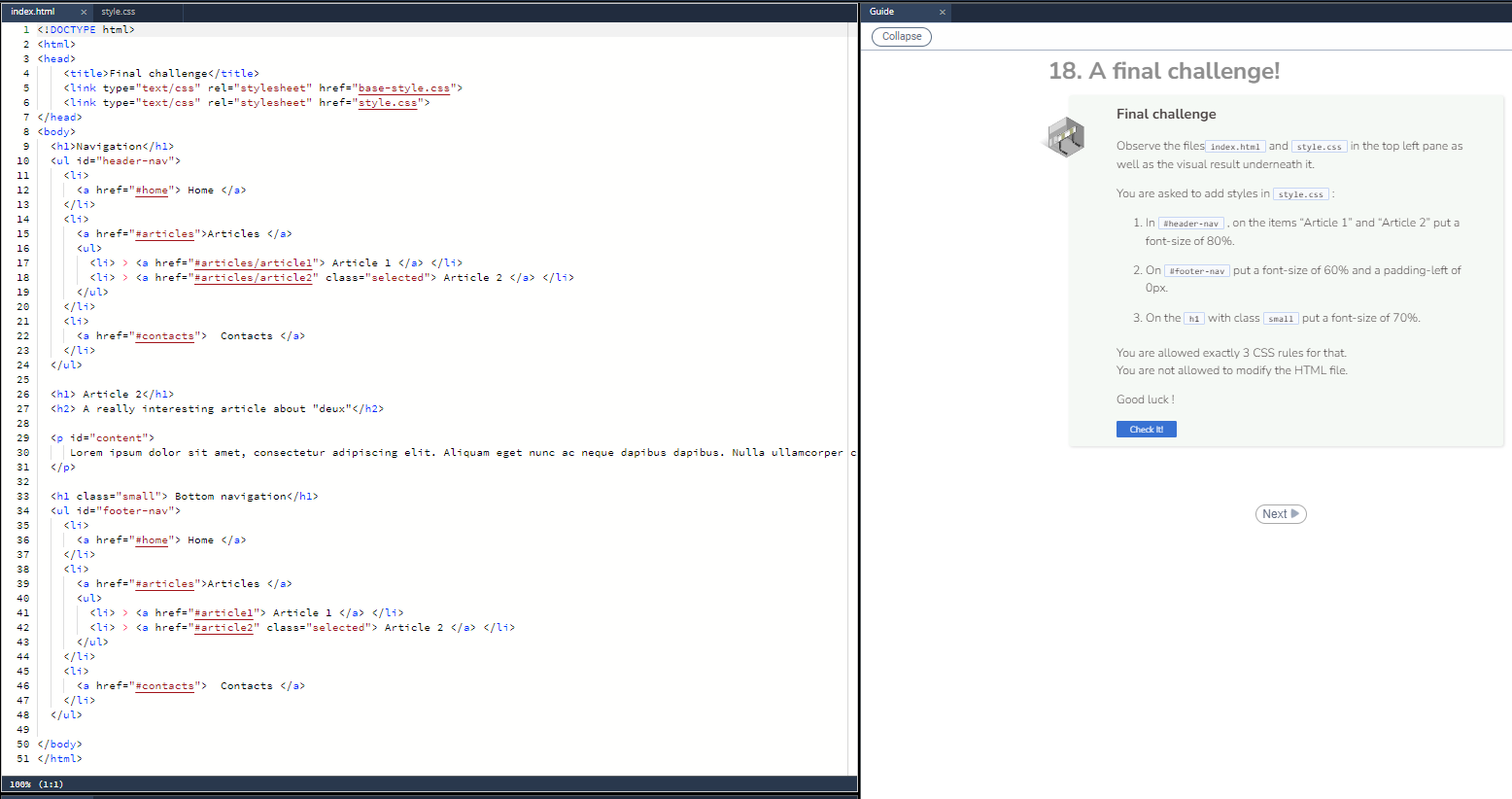The width and height of the screenshot is (1512, 799).
Task: Click the 3D cube icon beside Final challenge
Action: [1066, 136]
